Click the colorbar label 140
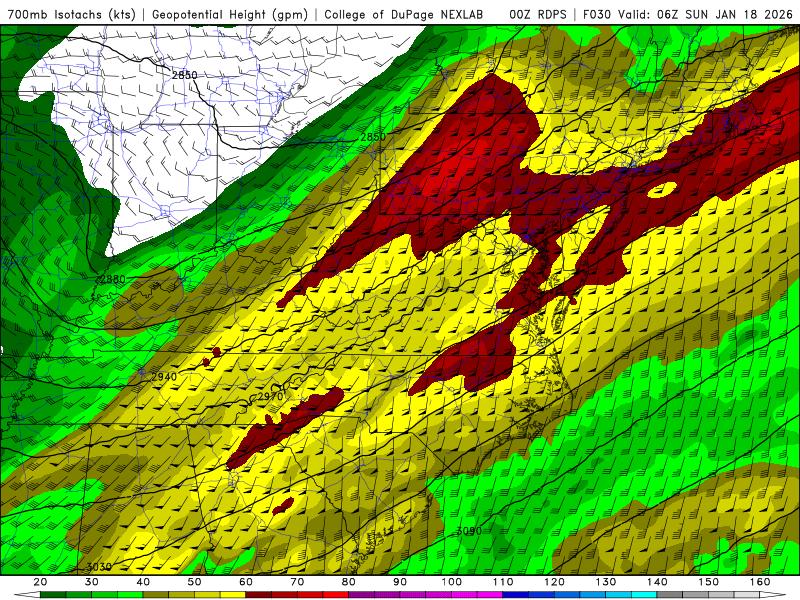 pos(657,582)
